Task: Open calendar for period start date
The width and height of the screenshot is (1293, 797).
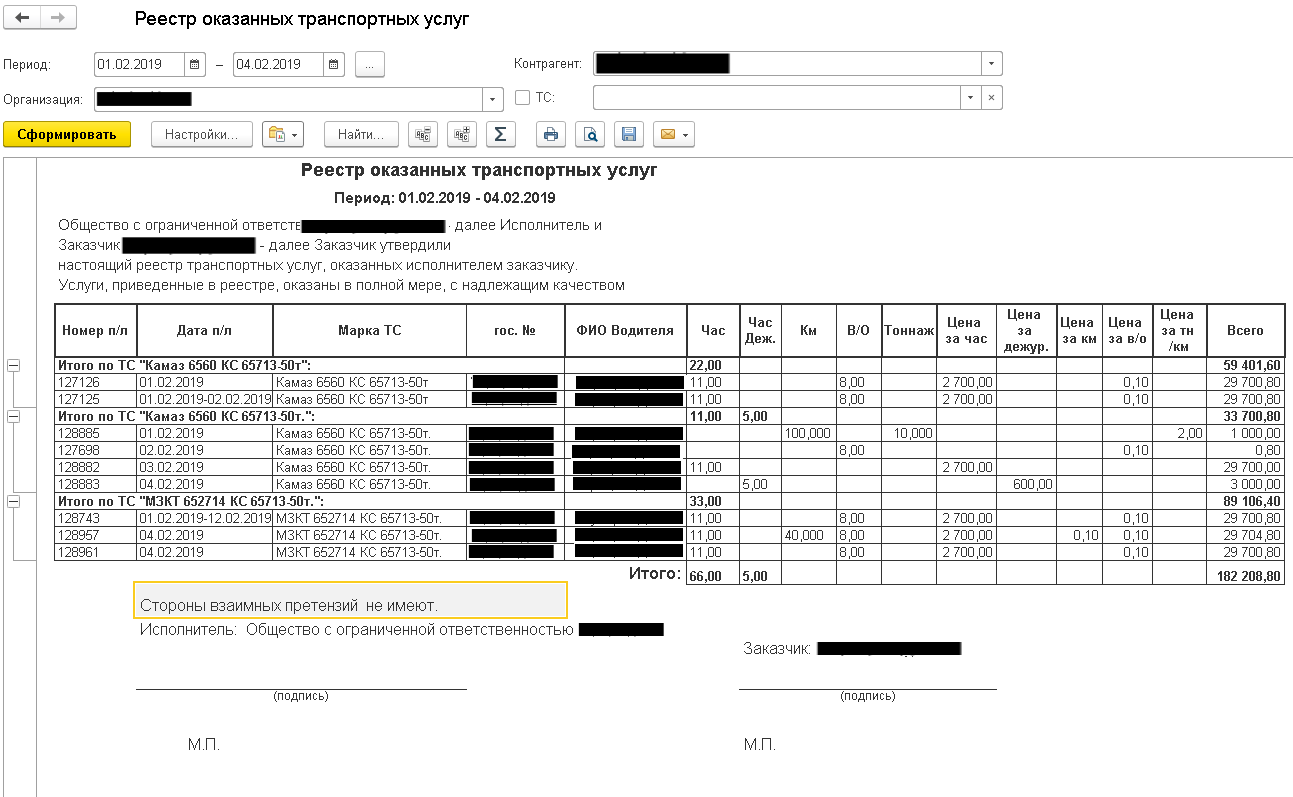Action: (x=195, y=64)
